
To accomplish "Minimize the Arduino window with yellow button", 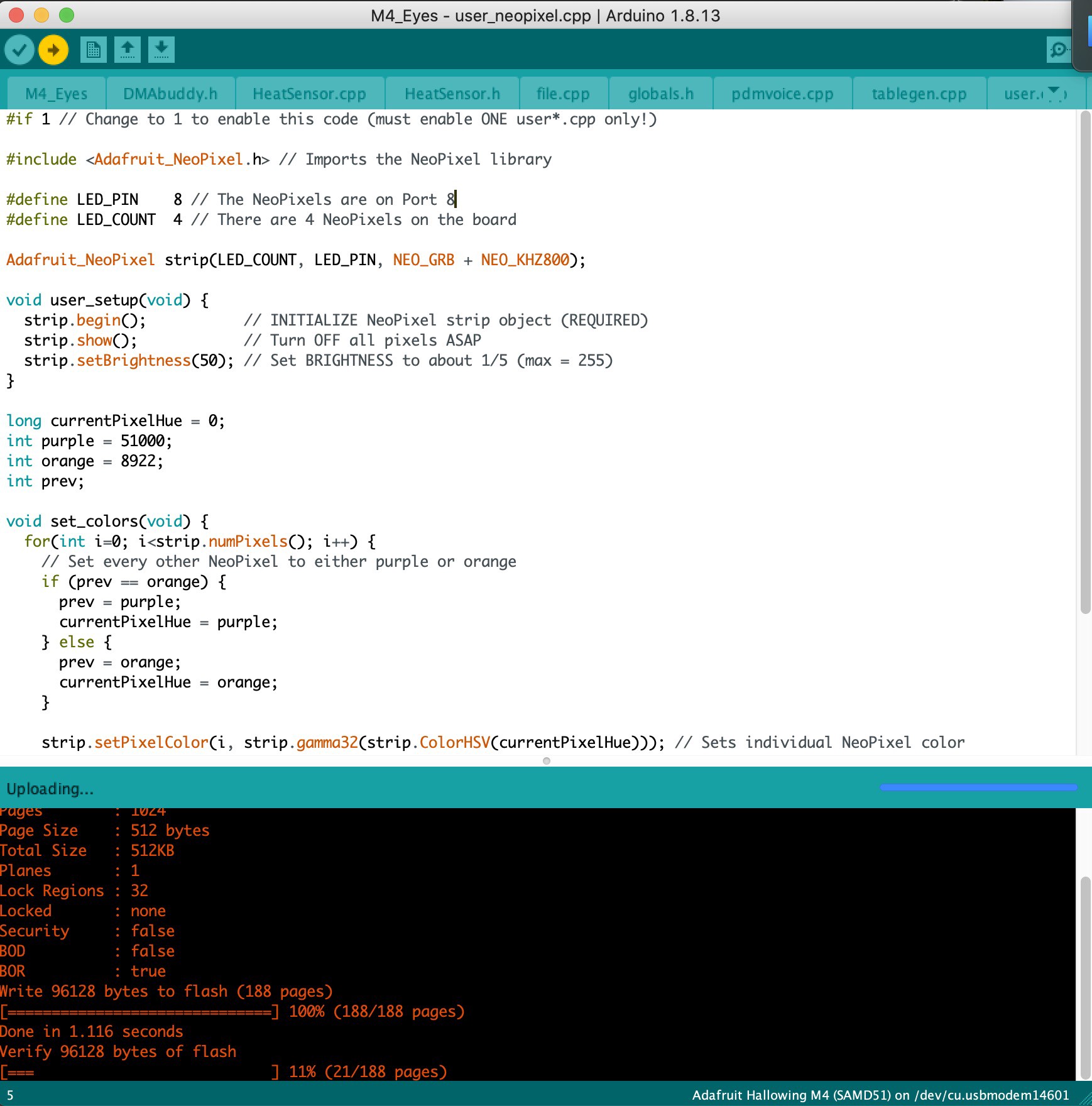I will [41, 15].
